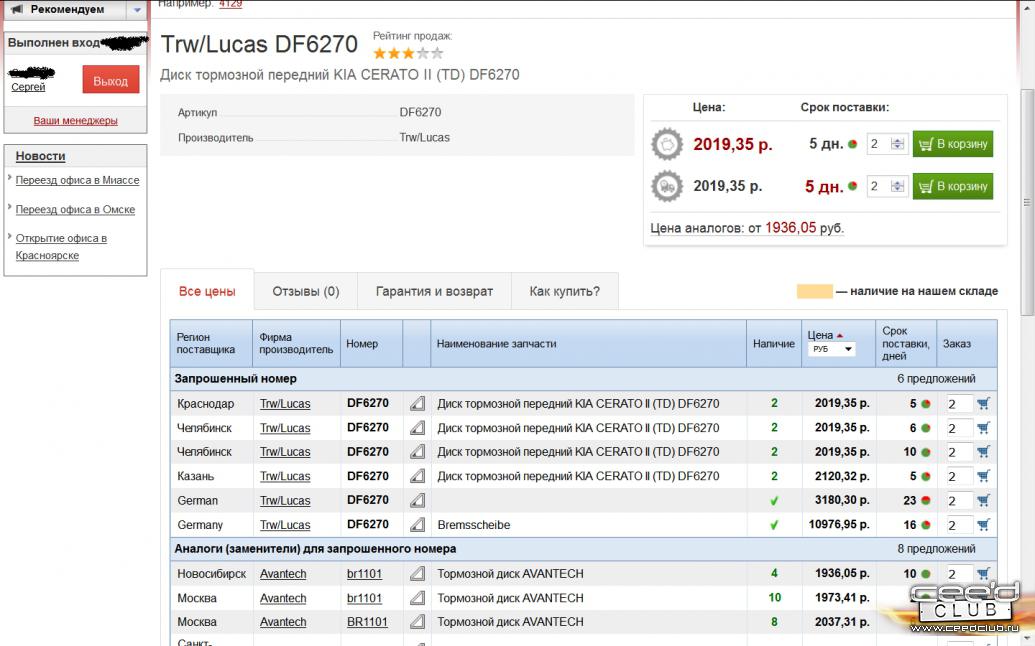
Task: Read news Переезд офиса в Миассе
Action: pyautogui.click(x=77, y=180)
